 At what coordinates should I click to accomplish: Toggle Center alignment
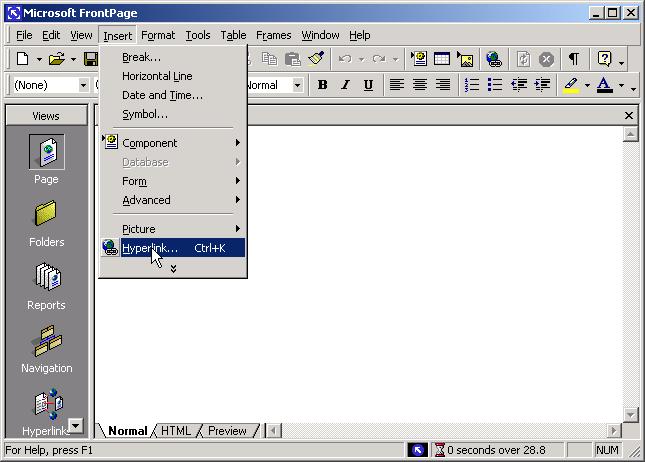[420, 85]
